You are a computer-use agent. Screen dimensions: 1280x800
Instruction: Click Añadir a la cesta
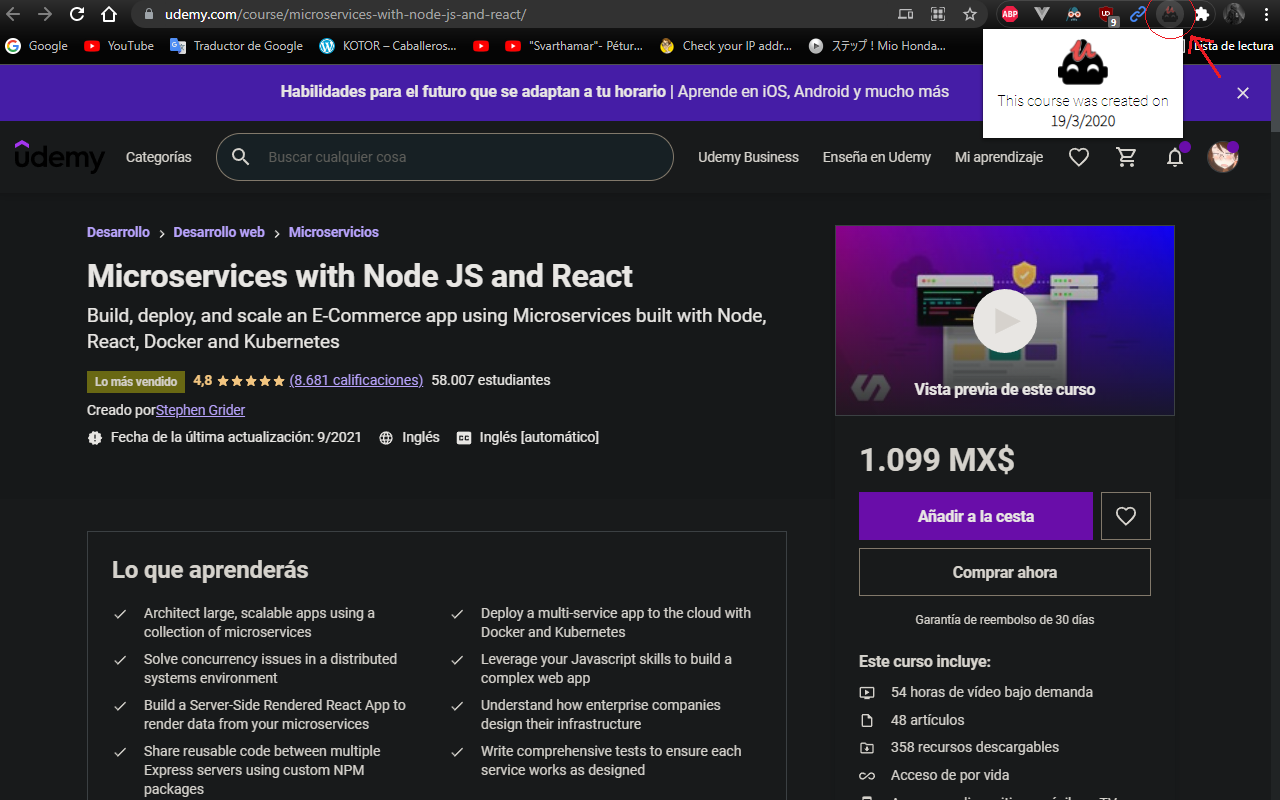976,516
